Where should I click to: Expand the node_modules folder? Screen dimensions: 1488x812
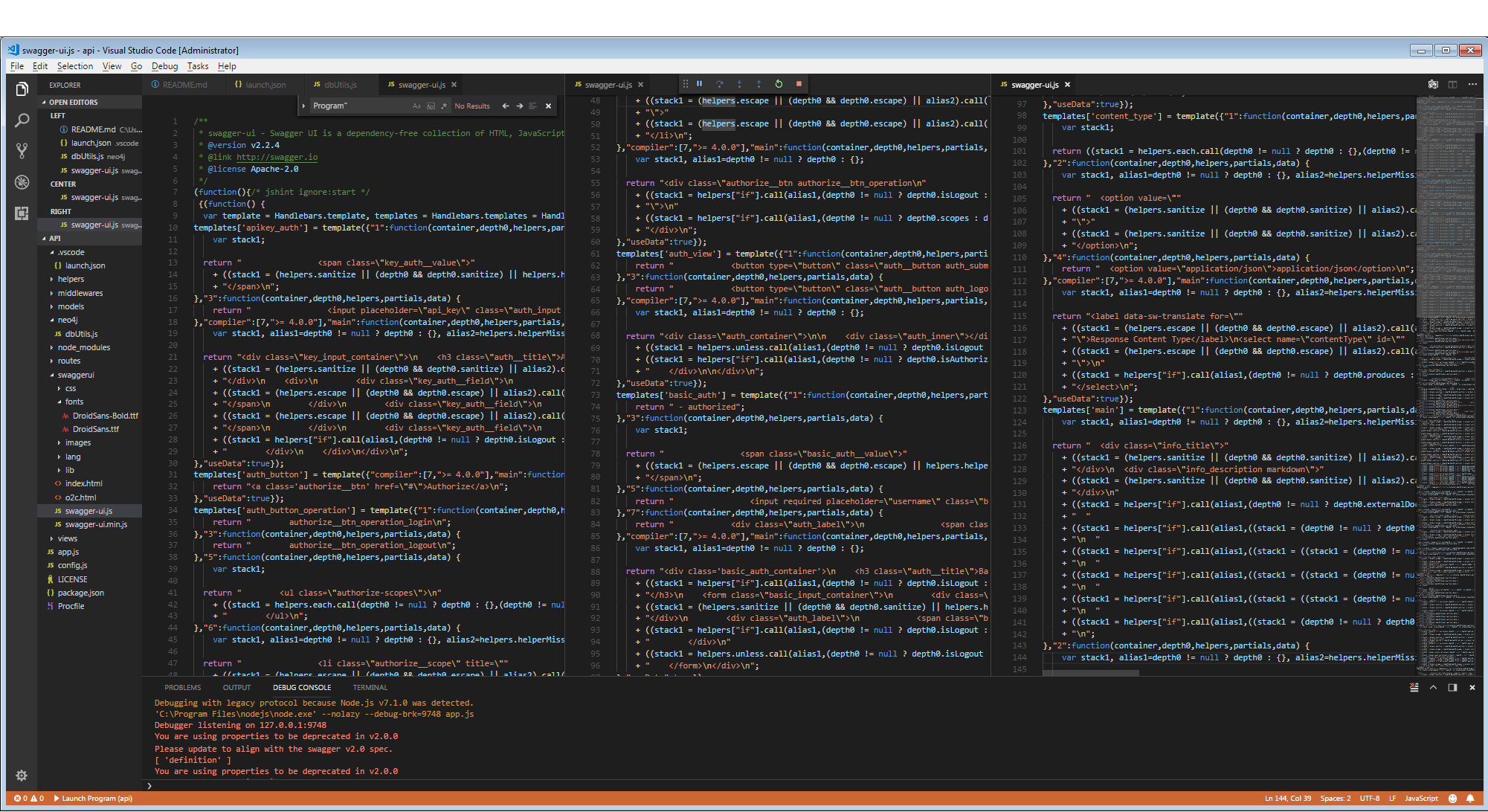83,347
